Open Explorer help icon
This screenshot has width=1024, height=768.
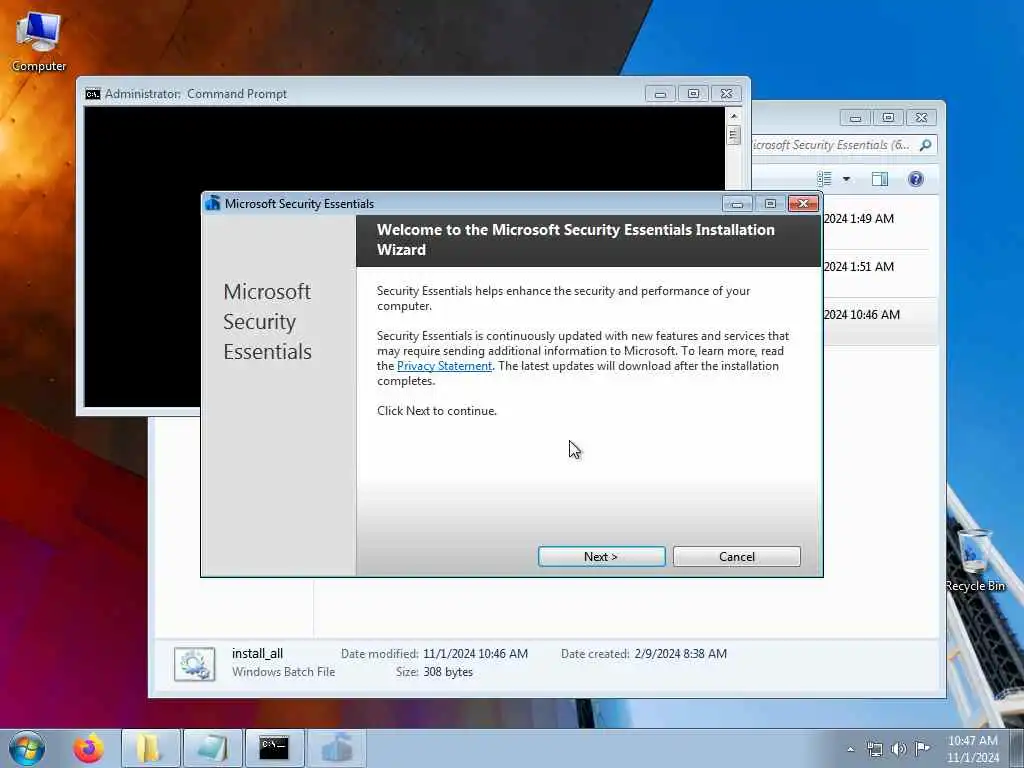point(916,179)
